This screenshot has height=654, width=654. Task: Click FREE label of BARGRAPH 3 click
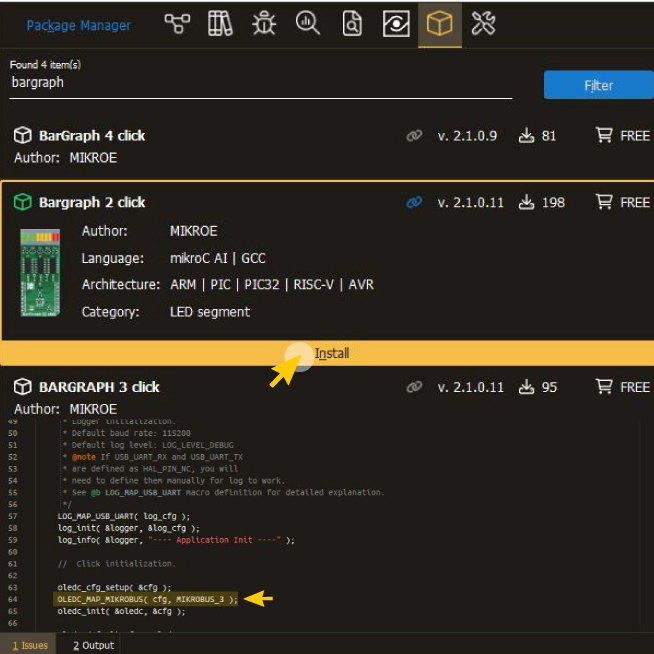point(635,387)
